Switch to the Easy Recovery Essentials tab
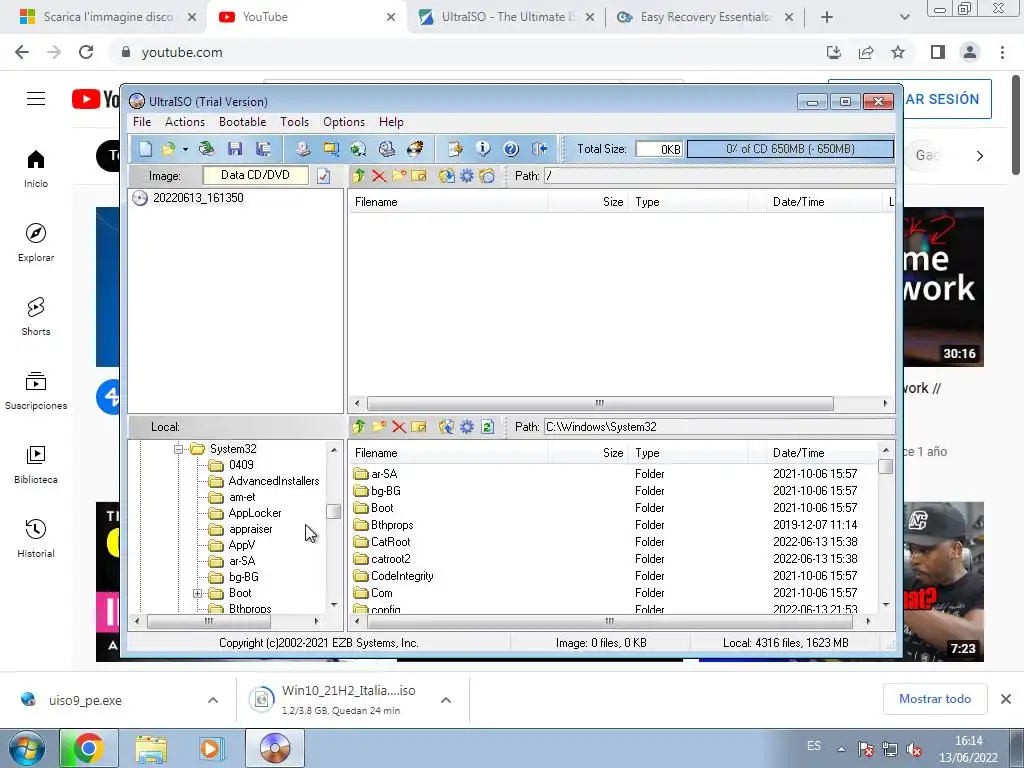1024x768 pixels. (x=705, y=17)
